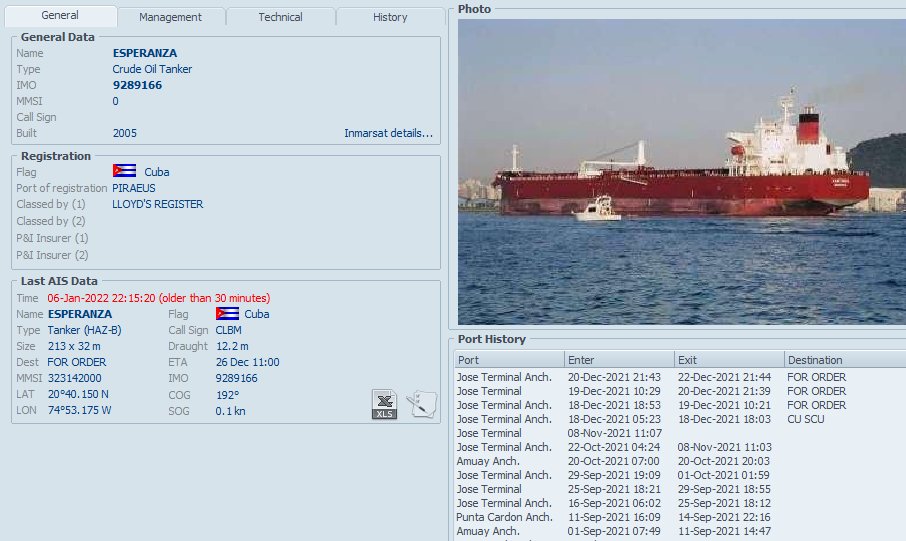
Task: Open the History tab
Action: [x=390, y=17]
